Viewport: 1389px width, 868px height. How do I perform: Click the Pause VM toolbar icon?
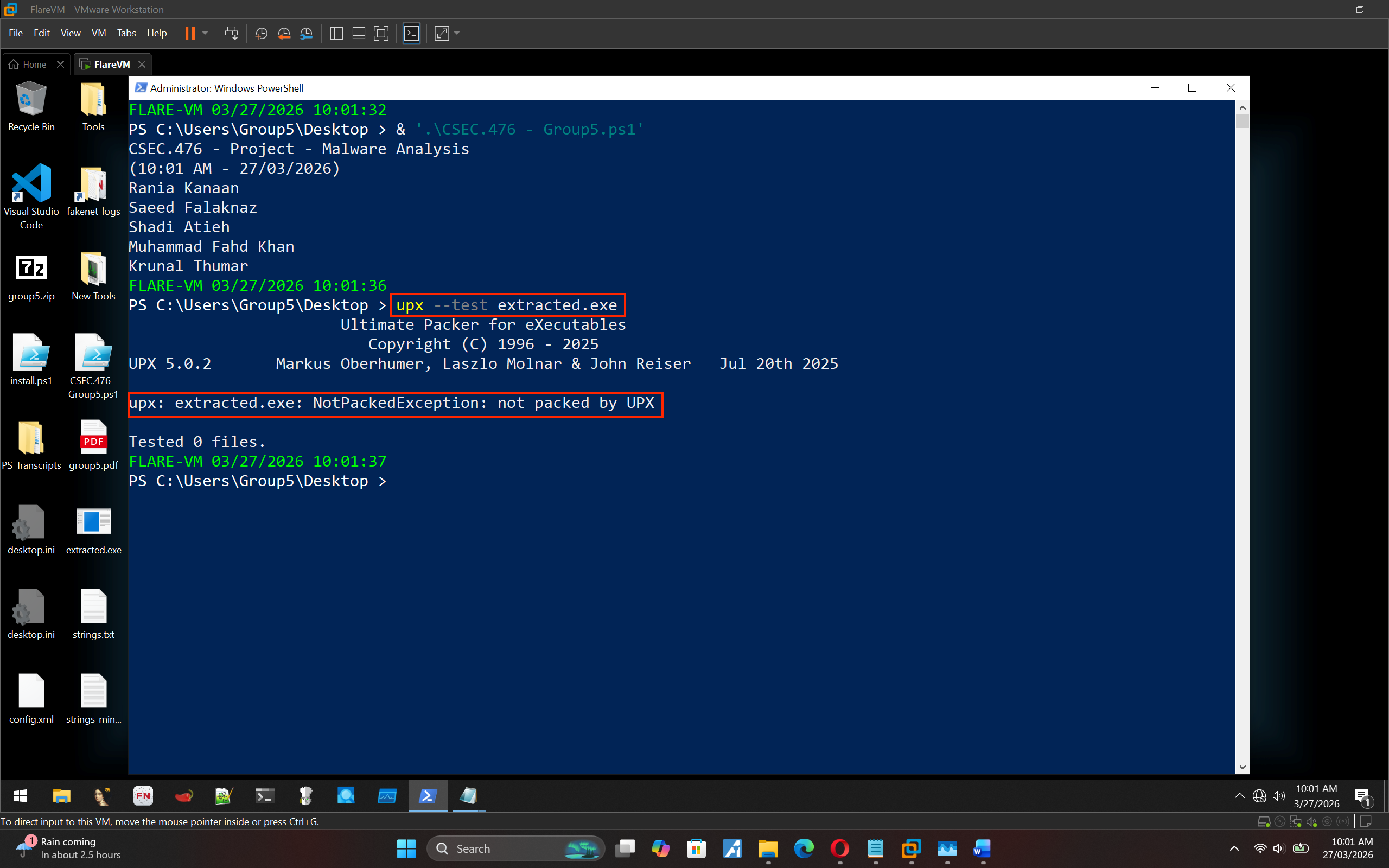point(190,33)
